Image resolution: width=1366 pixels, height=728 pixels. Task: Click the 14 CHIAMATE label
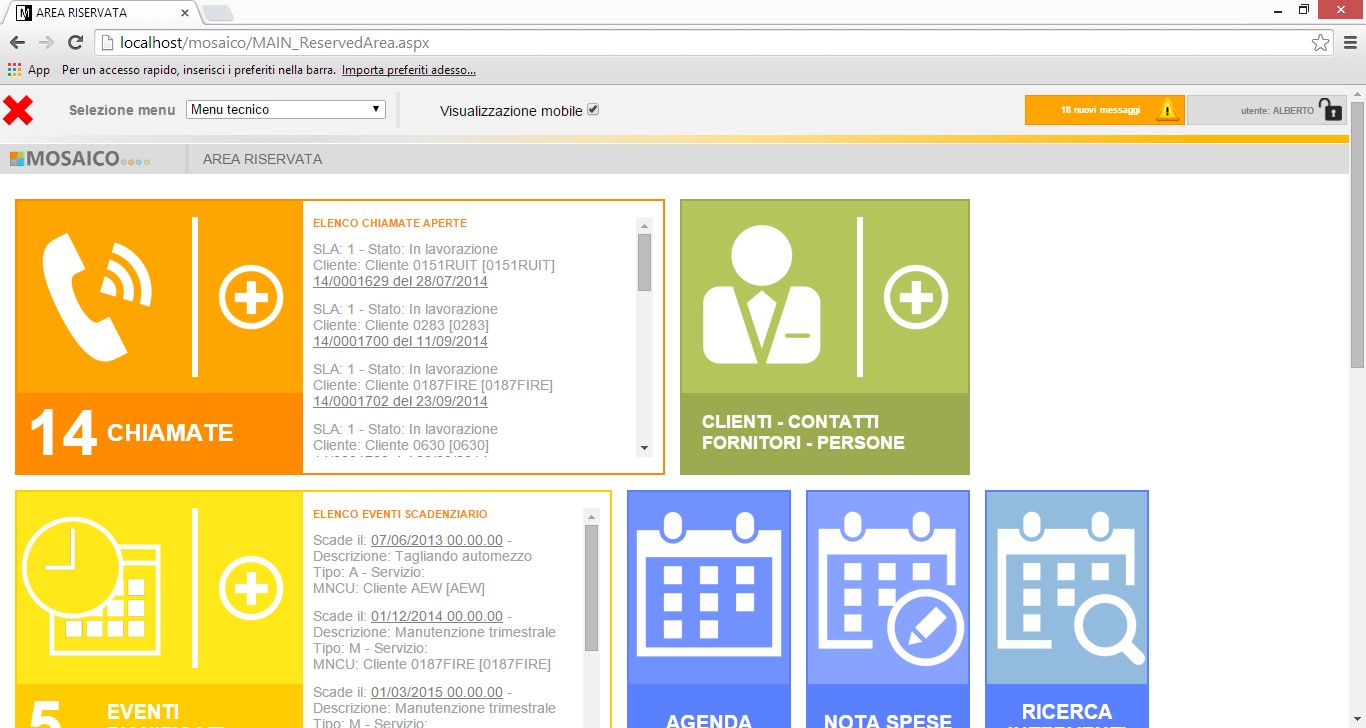[x=131, y=434]
